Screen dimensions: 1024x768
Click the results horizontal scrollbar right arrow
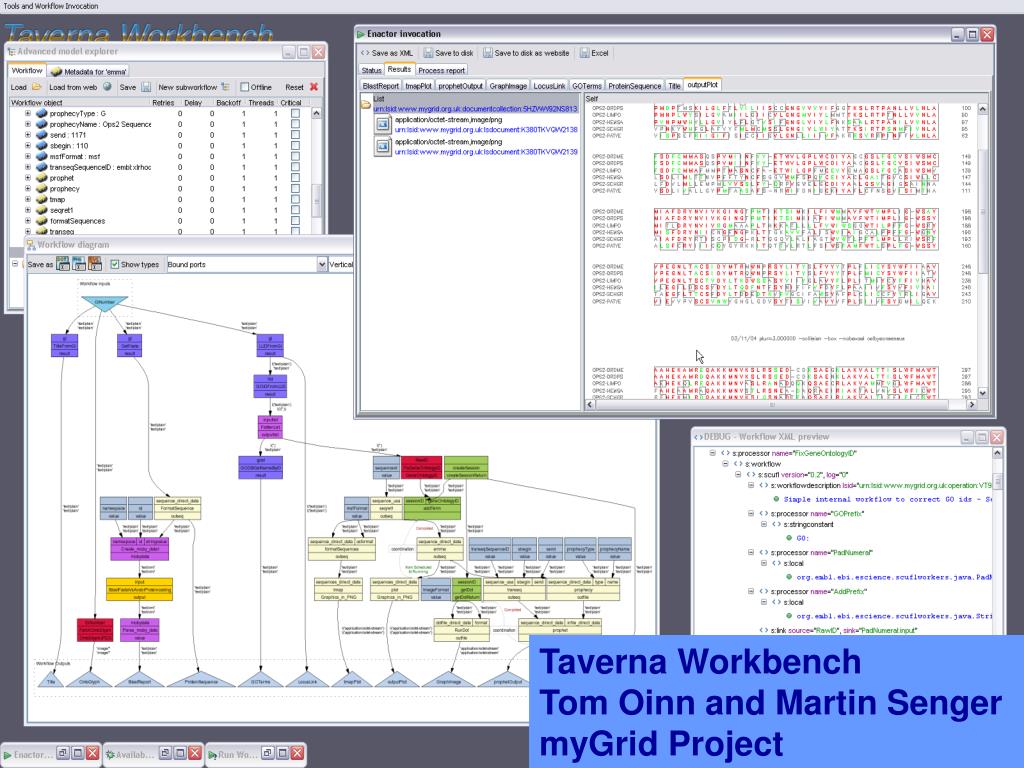971,405
